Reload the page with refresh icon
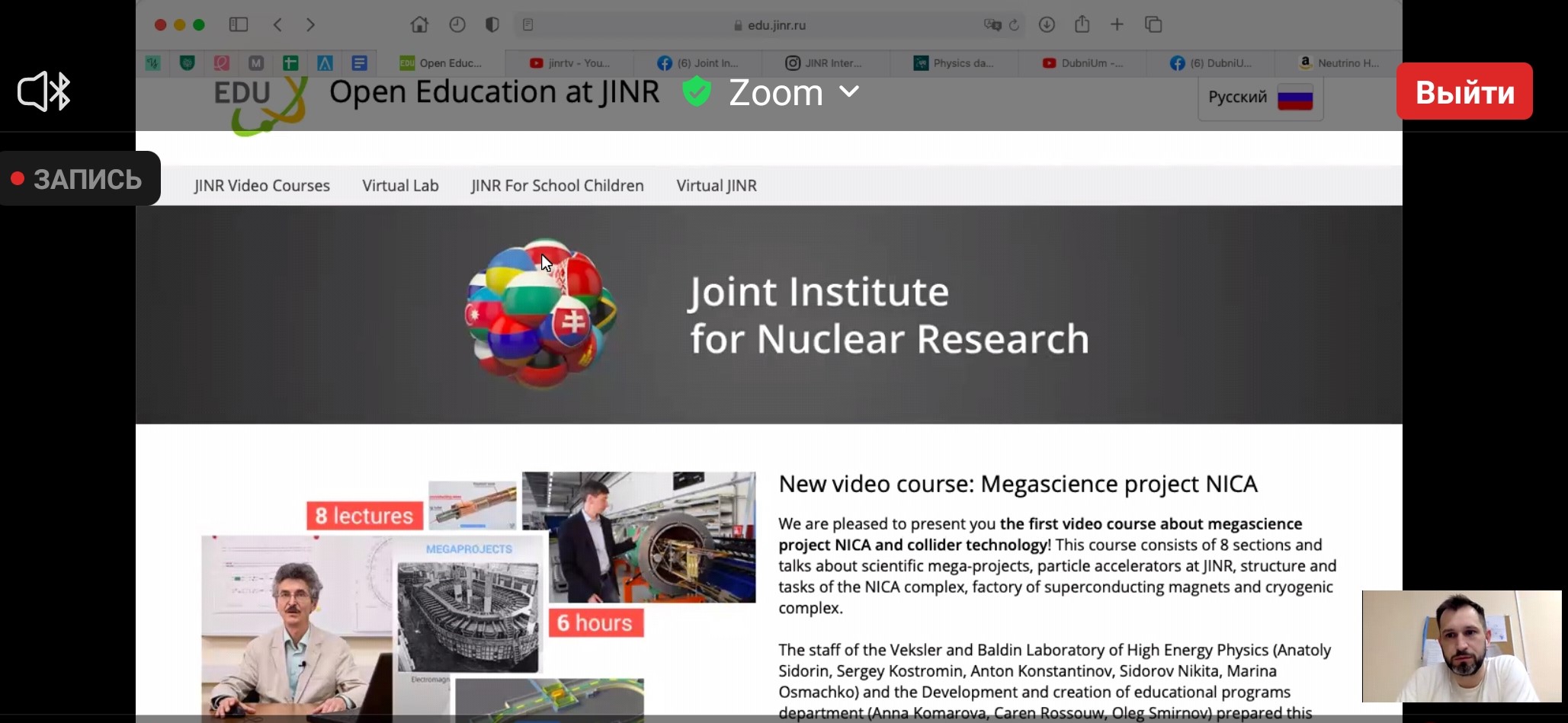Viewport: 1568px width, 723px height. coord(1014,25)
